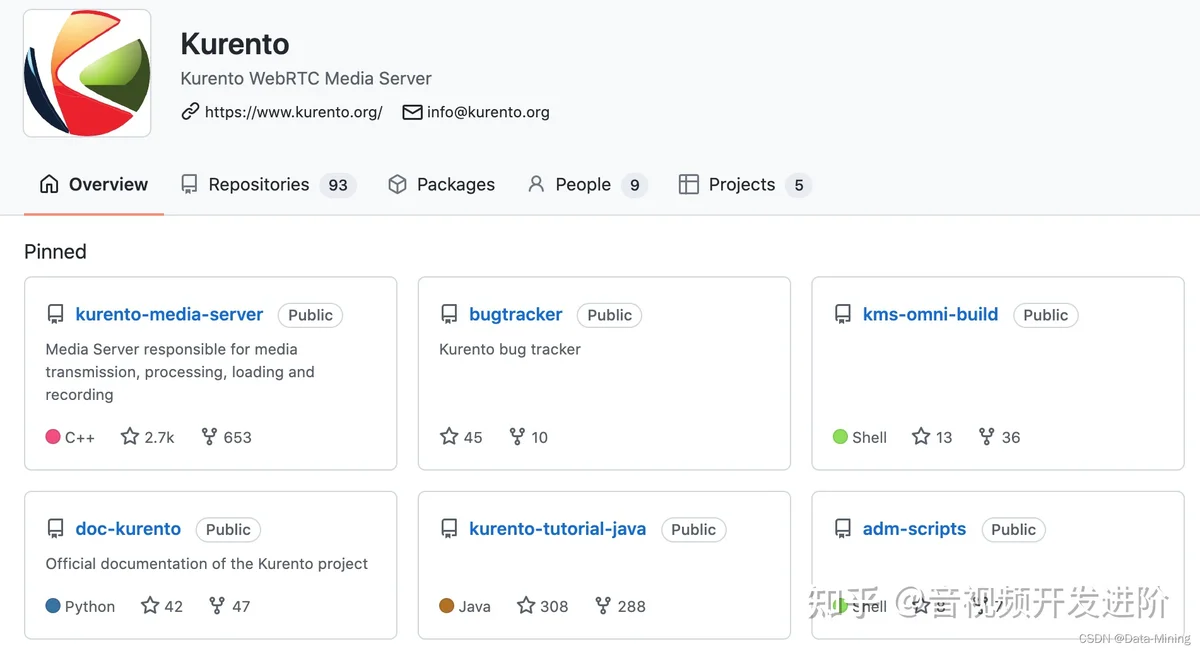Click the star icon showing 2.7k stars
Image resolution: width=1200 pixels, height=651 pixels.
(130, 436)
